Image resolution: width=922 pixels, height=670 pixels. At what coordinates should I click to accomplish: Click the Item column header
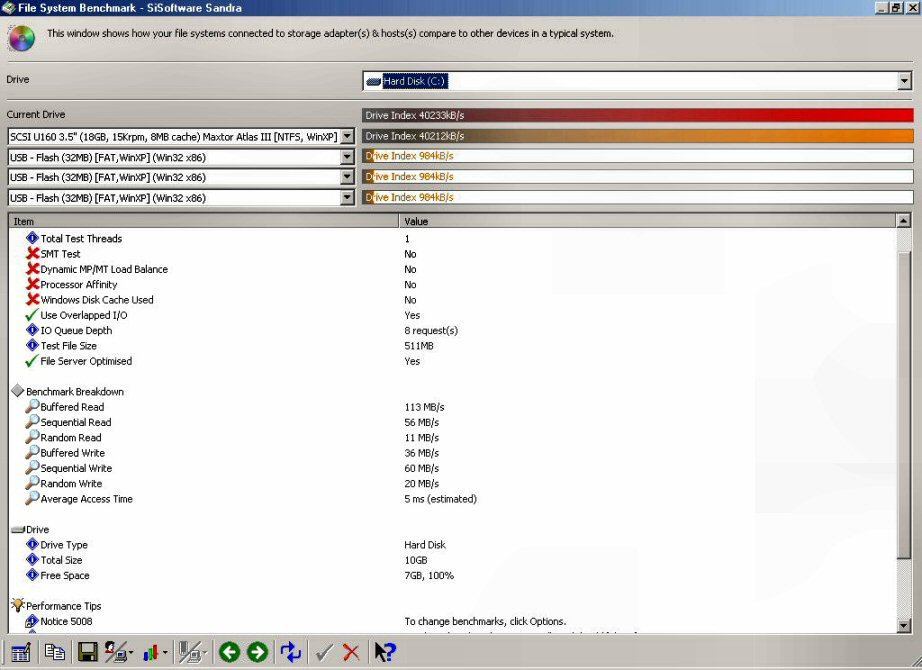coord(204,221)
